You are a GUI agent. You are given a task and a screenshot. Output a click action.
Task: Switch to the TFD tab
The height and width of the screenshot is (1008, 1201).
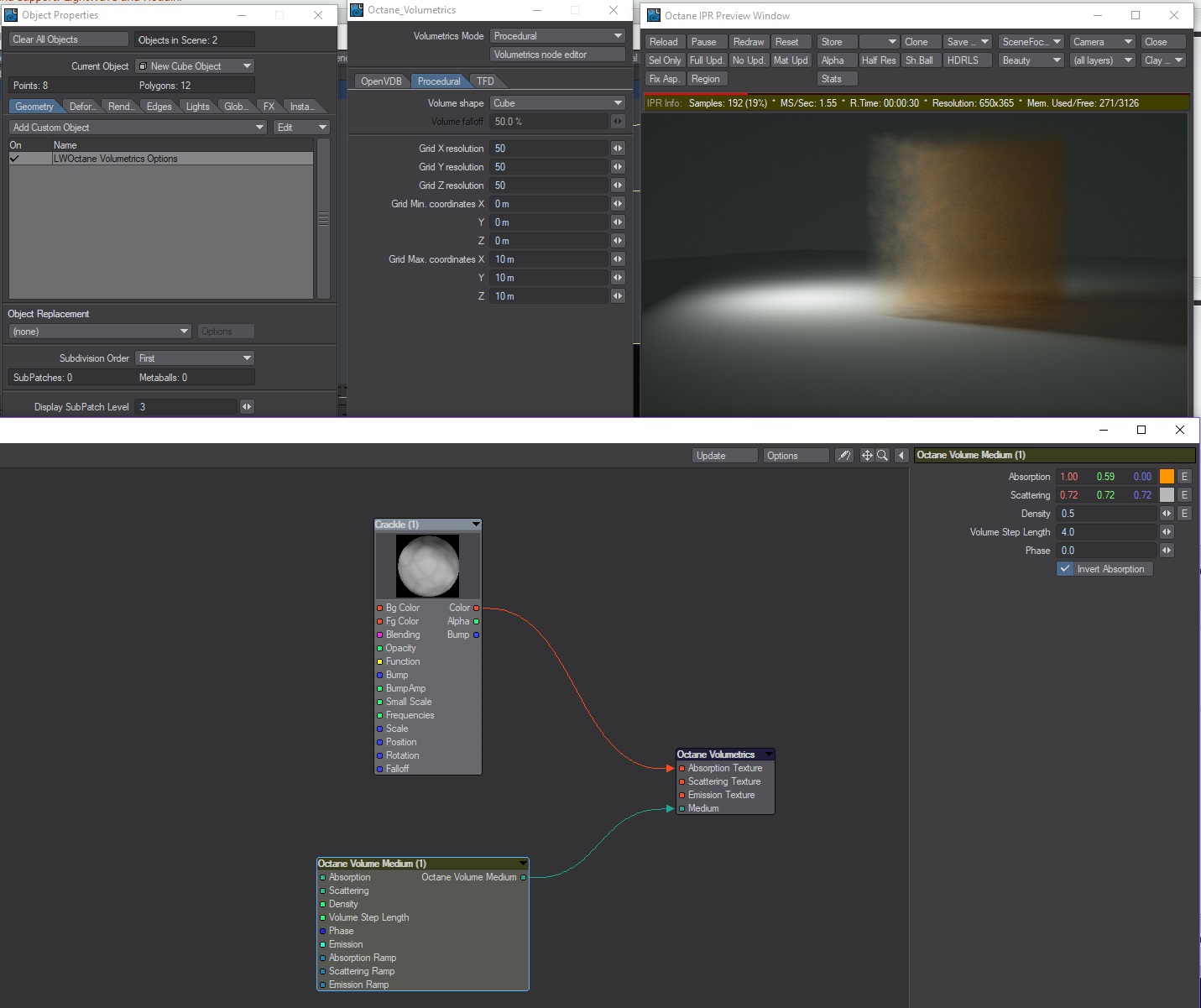[x=486, y=81]
